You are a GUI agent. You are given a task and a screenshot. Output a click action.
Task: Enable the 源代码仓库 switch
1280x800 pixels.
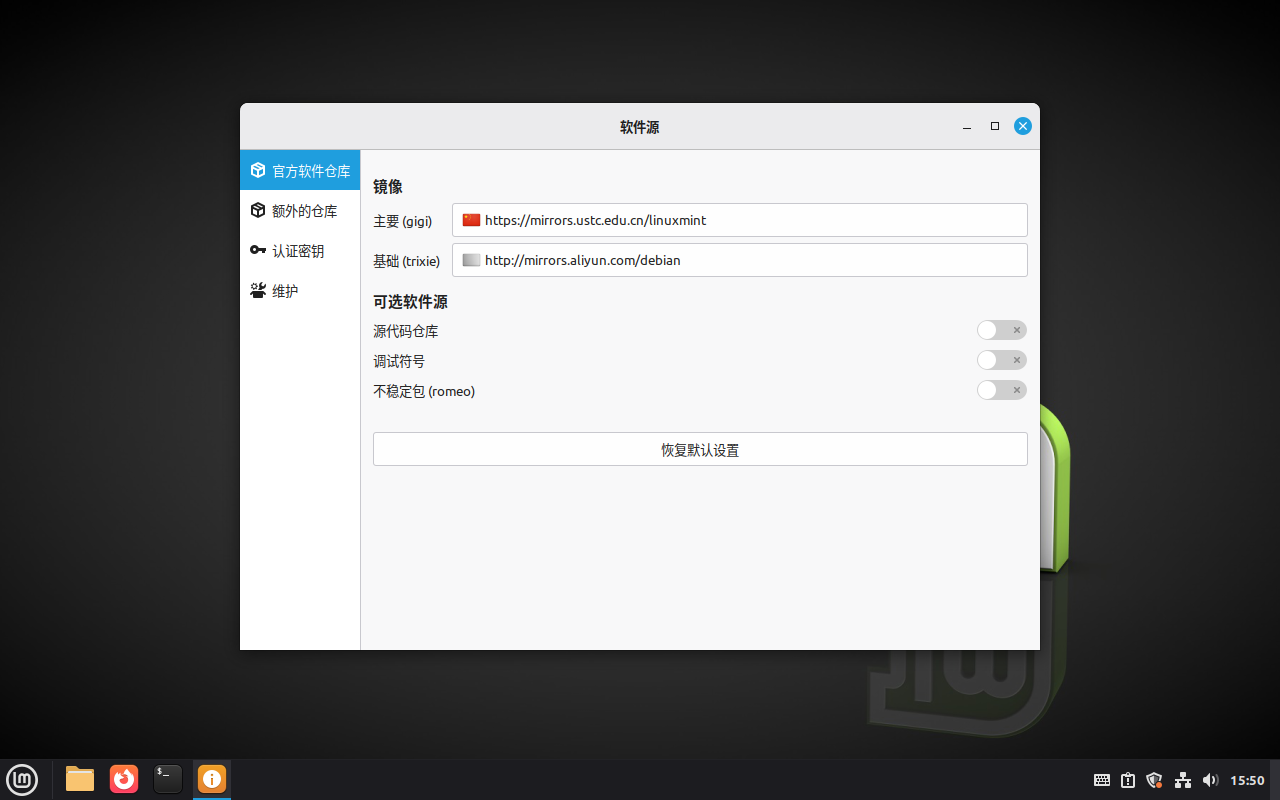[1002, 330]
